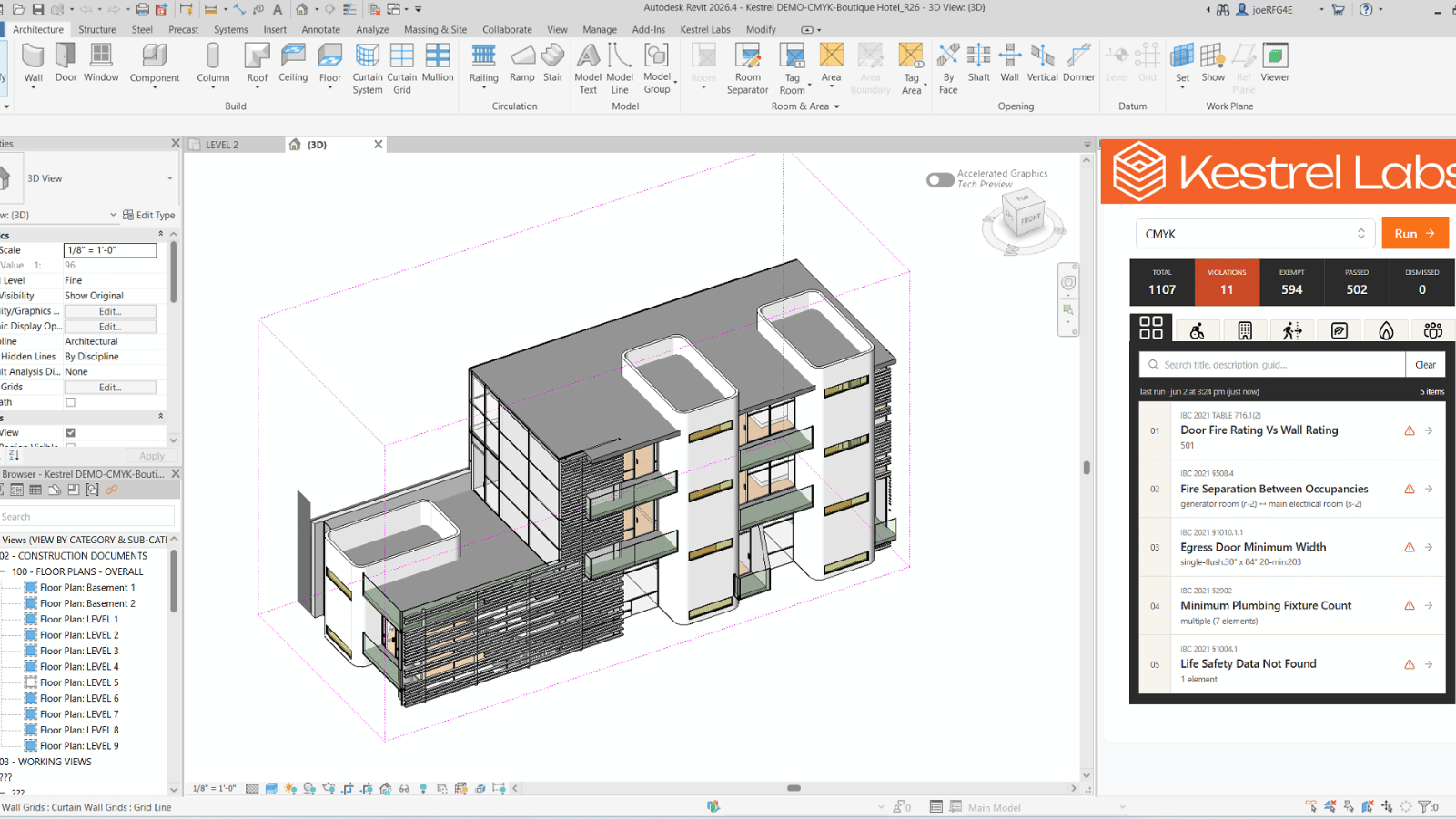Select the Area tool
This screenshot has width=1456, height=819.
coord(831,66)
